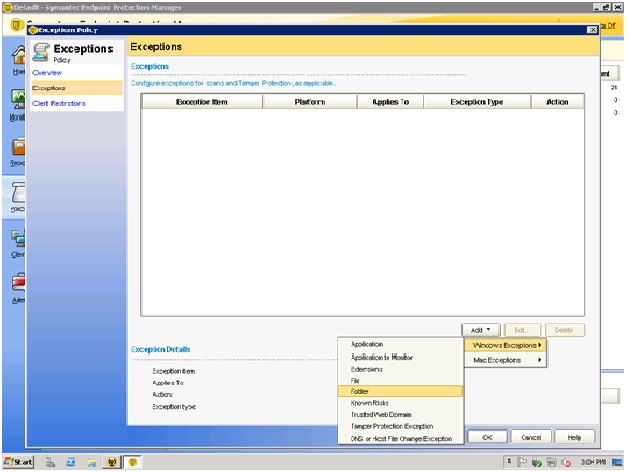628x472 pixels.
Task: Choose Trusted Web Domain menu entry
Action: coord(401,415)
